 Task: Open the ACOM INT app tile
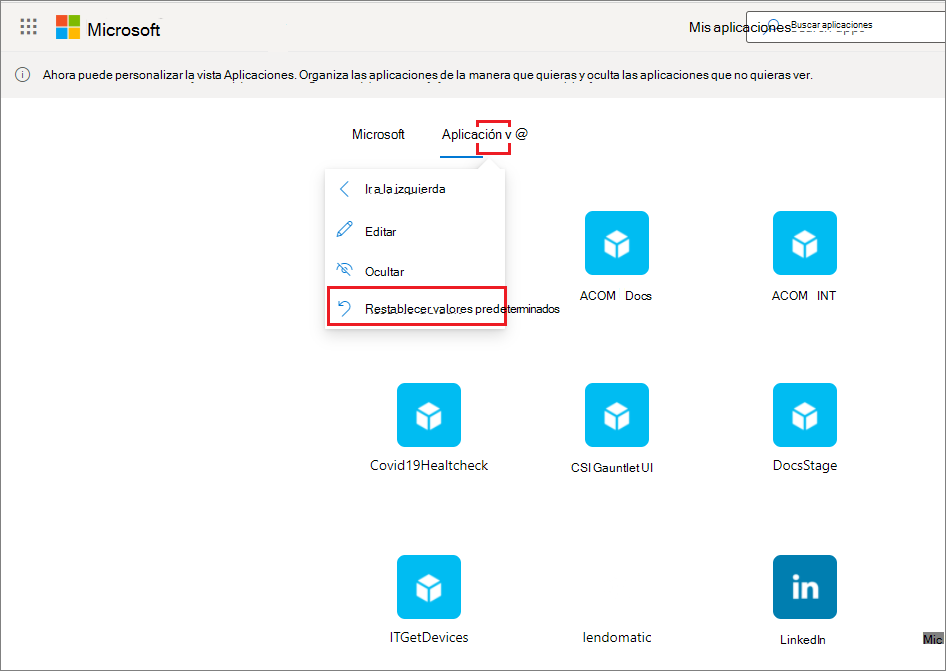[x=805, y=243]
